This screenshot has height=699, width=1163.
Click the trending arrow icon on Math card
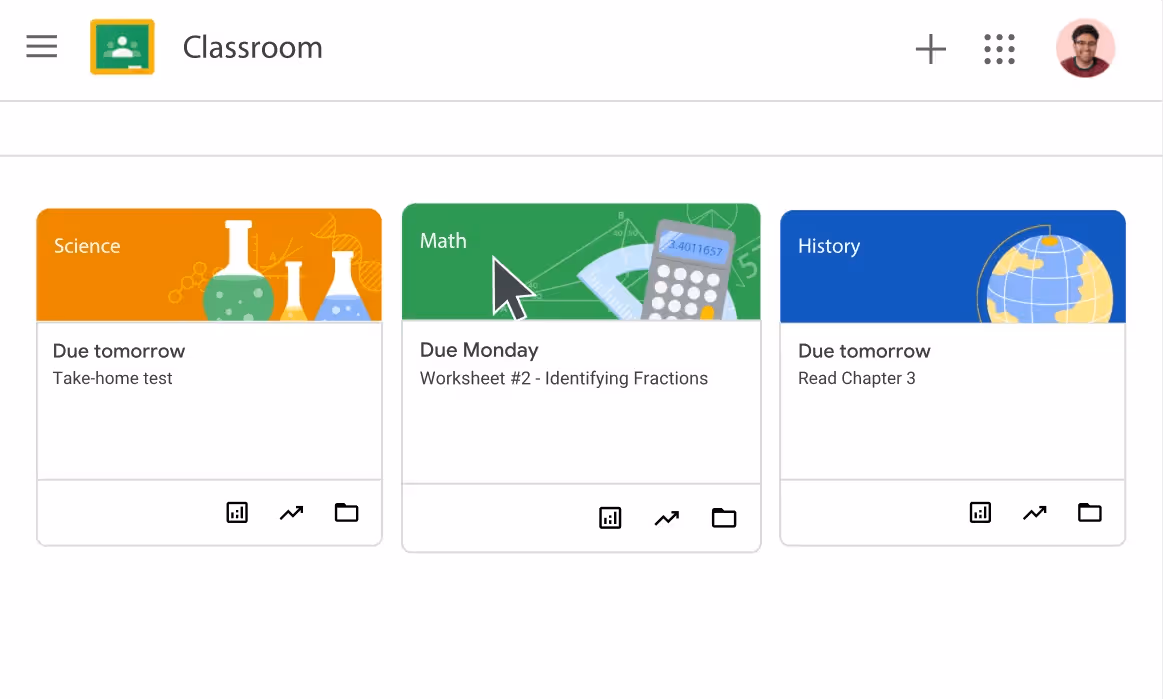[667, 518]
